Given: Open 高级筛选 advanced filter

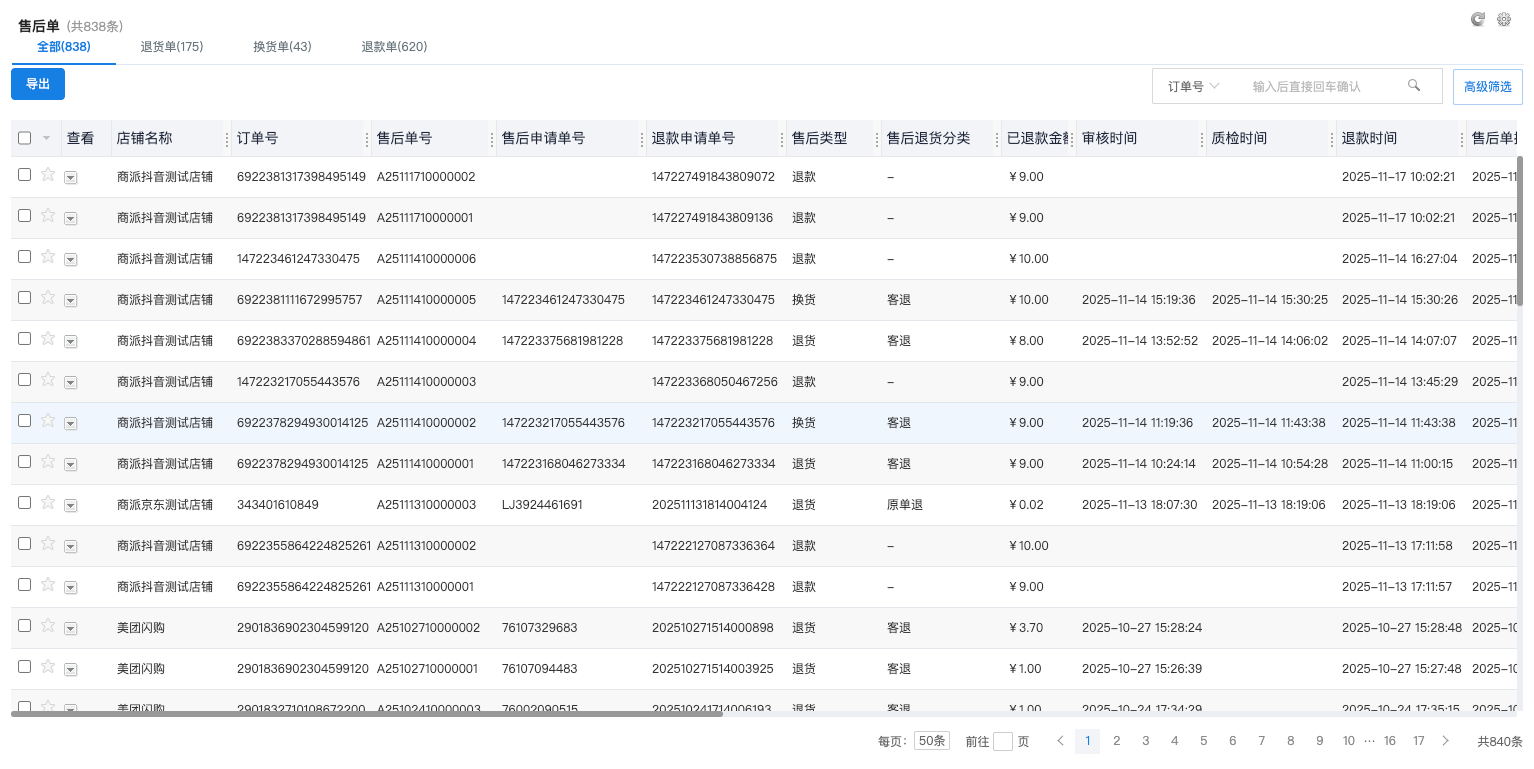Looking at the screenshot, I should [1488, 87].
